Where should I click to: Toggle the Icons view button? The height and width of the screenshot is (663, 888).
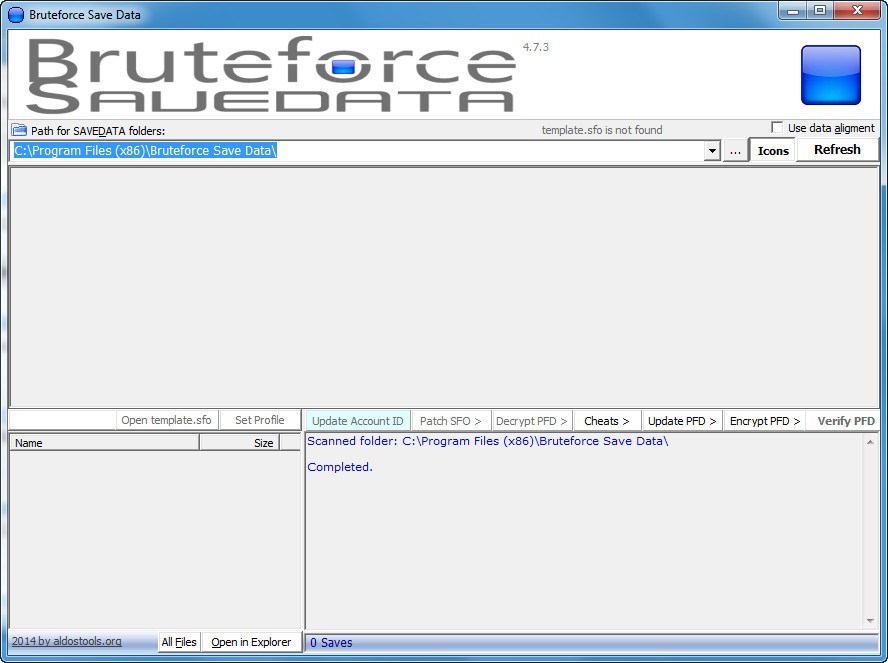click(x=773, y=151)
